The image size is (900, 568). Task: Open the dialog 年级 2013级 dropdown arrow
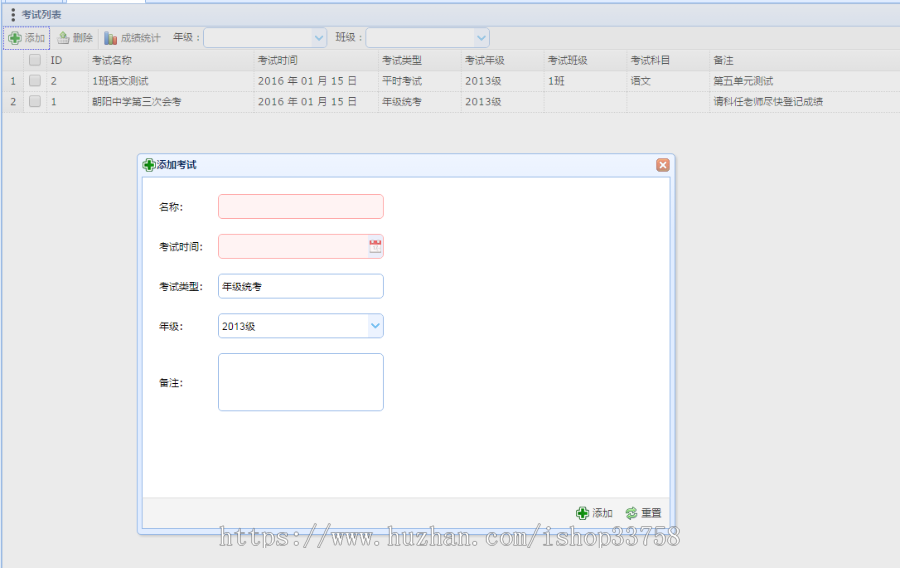tap(375, 326)
